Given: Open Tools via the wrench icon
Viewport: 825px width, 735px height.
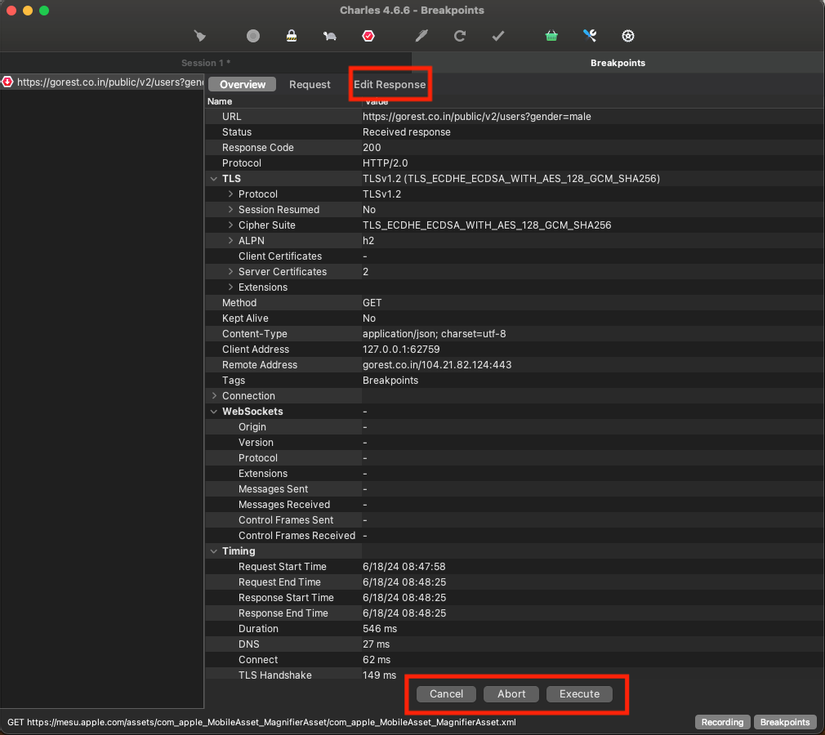Looking at the screenshot, I should click(589, 35).
